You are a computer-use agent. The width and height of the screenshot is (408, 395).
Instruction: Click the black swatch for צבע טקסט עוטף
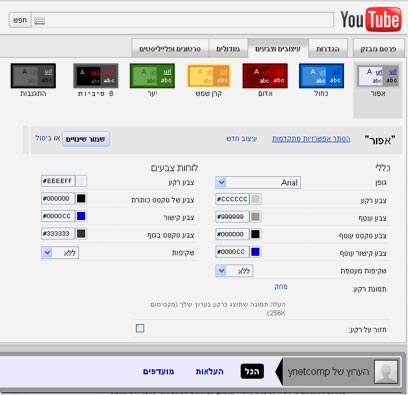(x=255, y=234)
